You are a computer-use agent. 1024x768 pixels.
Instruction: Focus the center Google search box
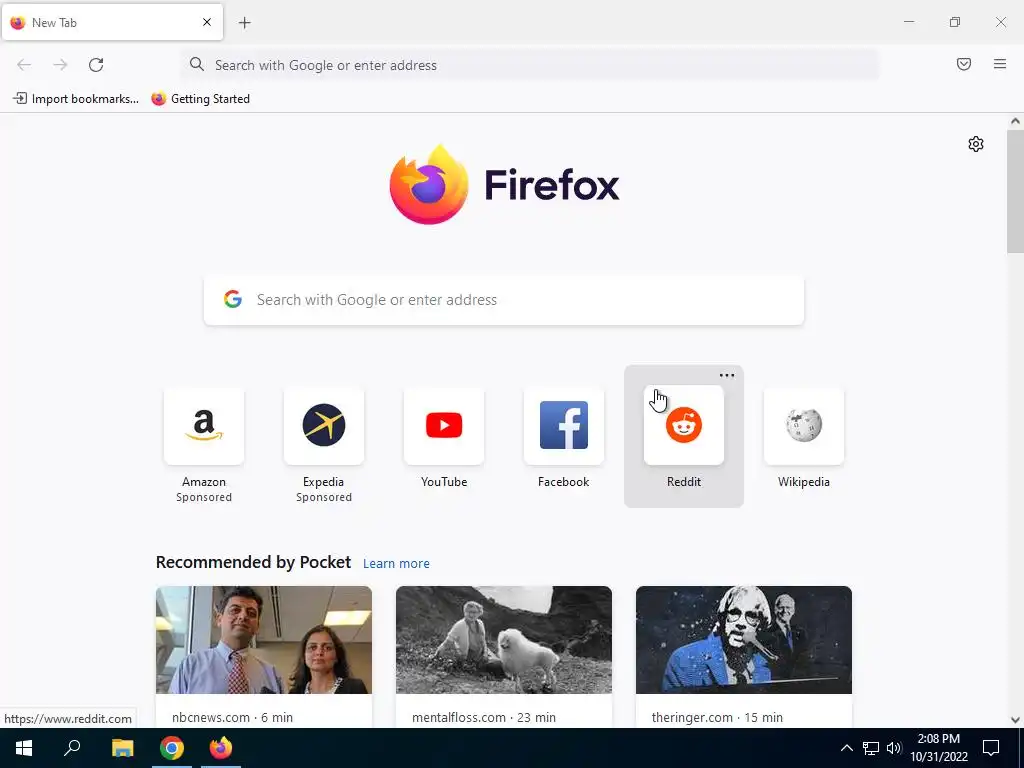coord(504,300)
